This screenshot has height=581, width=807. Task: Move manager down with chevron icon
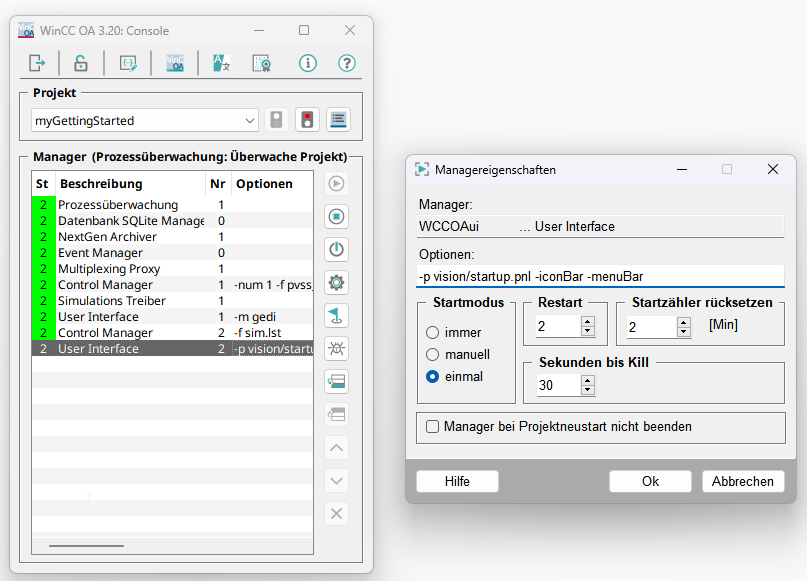336,481
